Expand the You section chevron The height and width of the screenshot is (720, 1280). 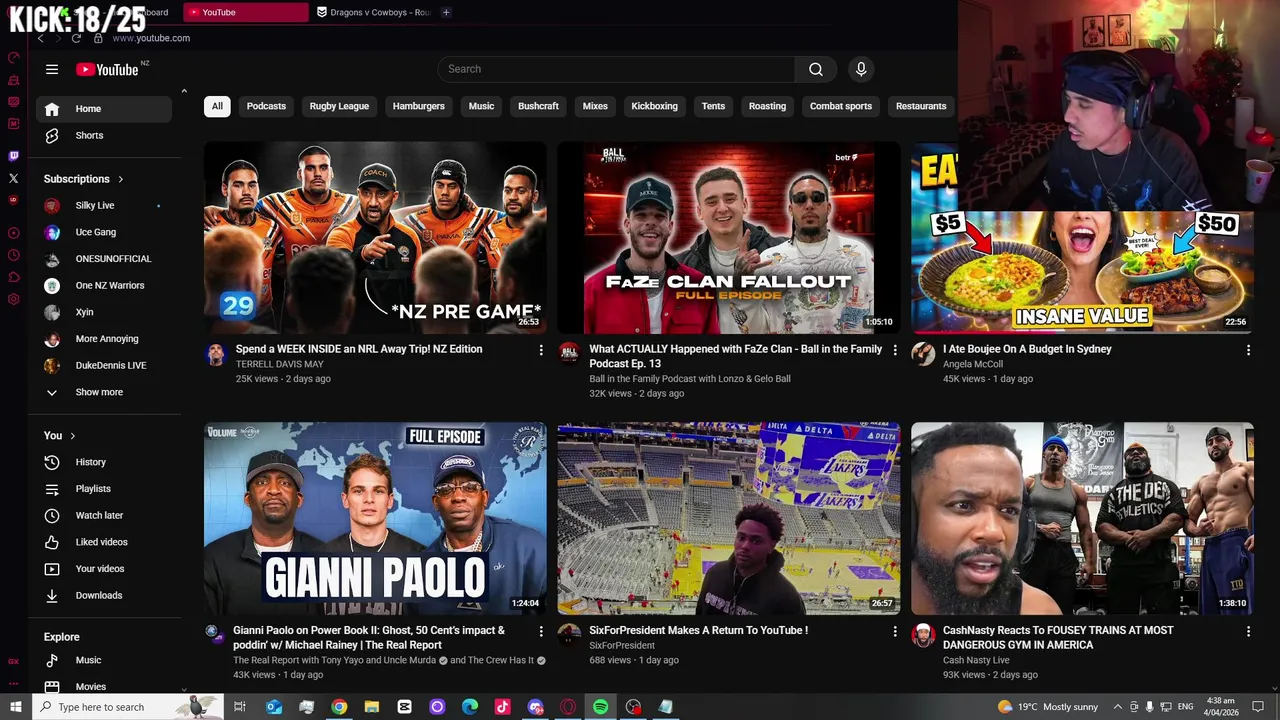point(72,436)
